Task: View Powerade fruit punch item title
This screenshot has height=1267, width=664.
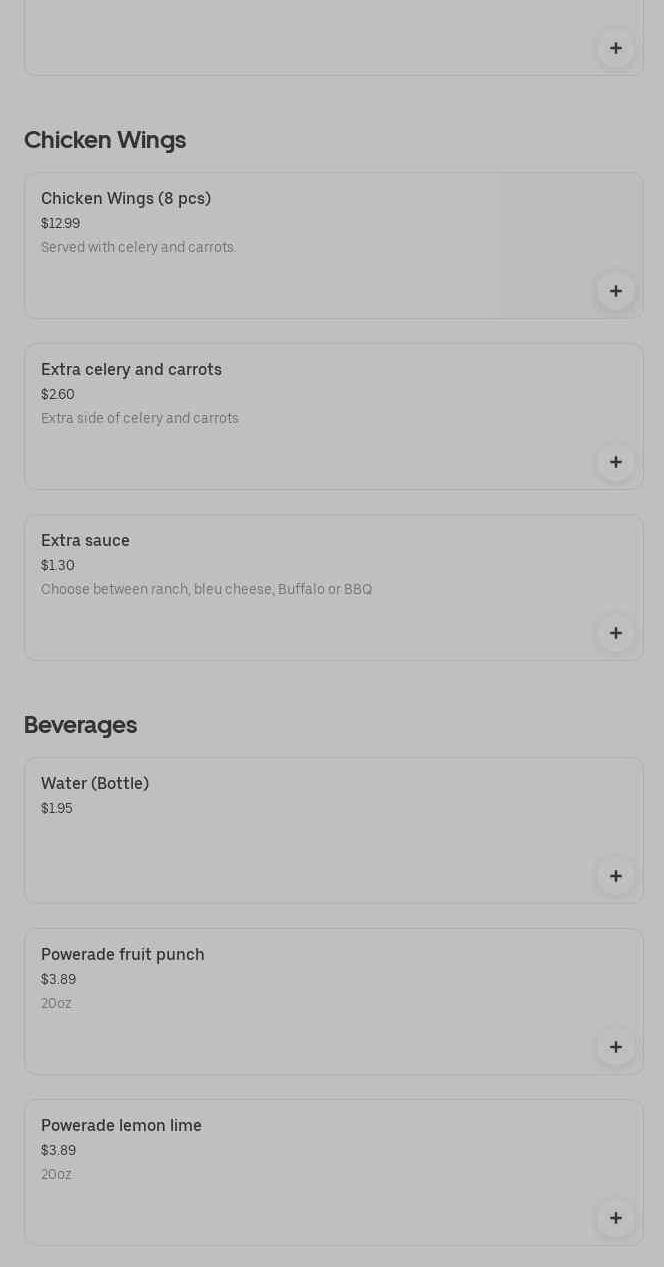Action: [x=123, y=954]
